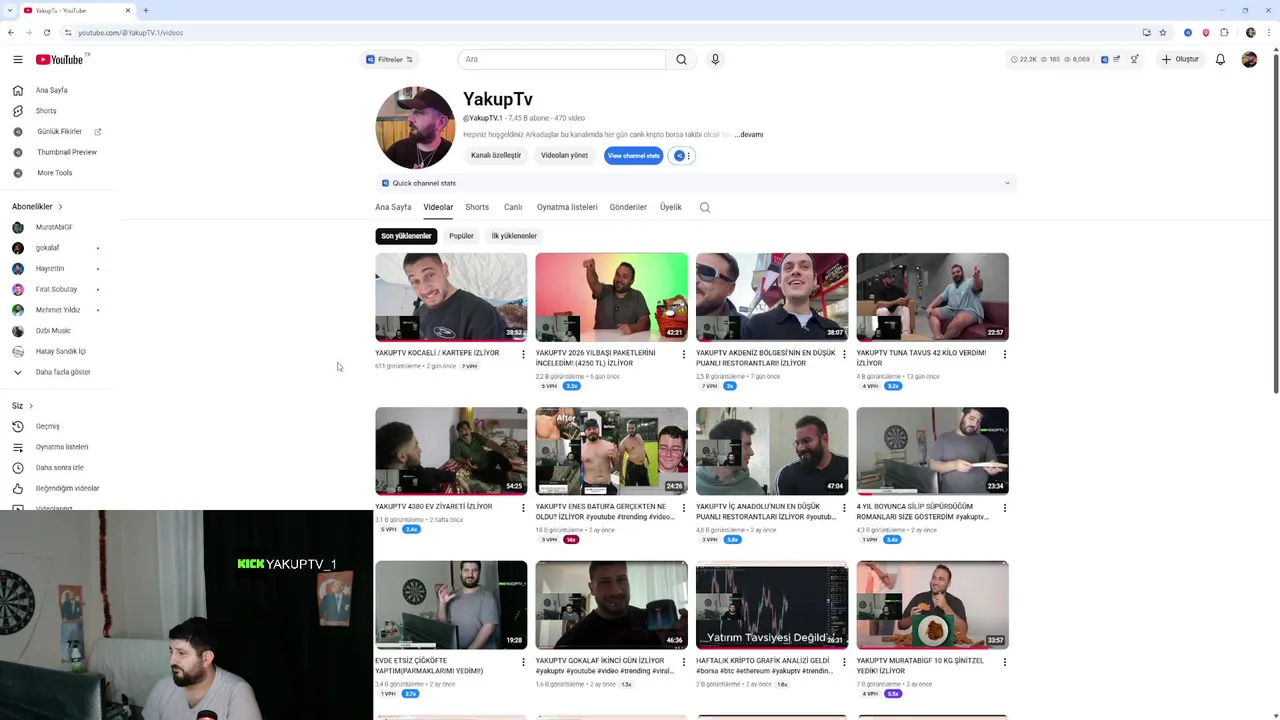1280x720 pixels.
Task: Click the View channel stats button
Action: click(634, 156)
